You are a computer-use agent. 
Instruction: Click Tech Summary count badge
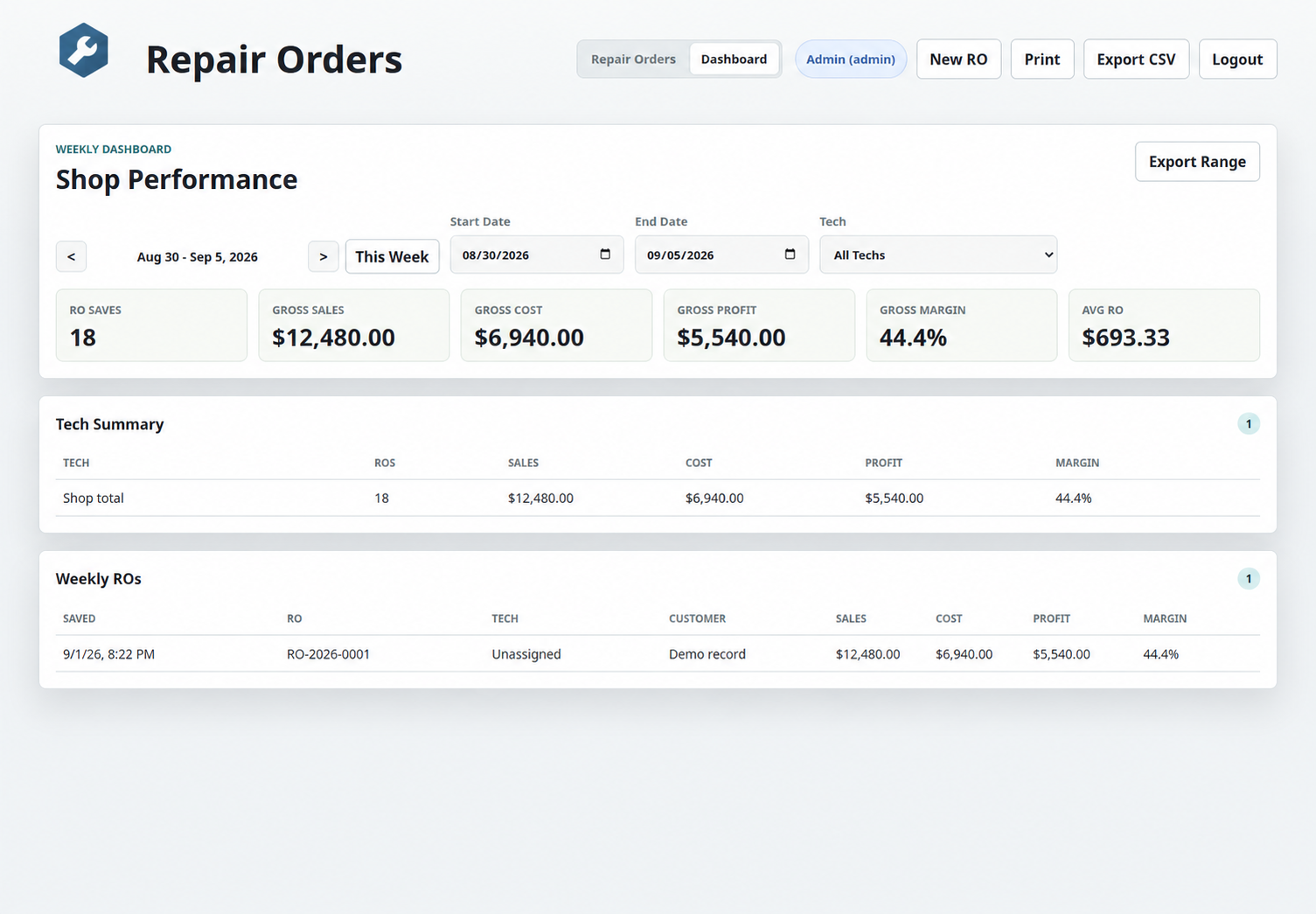(1249, 424)
